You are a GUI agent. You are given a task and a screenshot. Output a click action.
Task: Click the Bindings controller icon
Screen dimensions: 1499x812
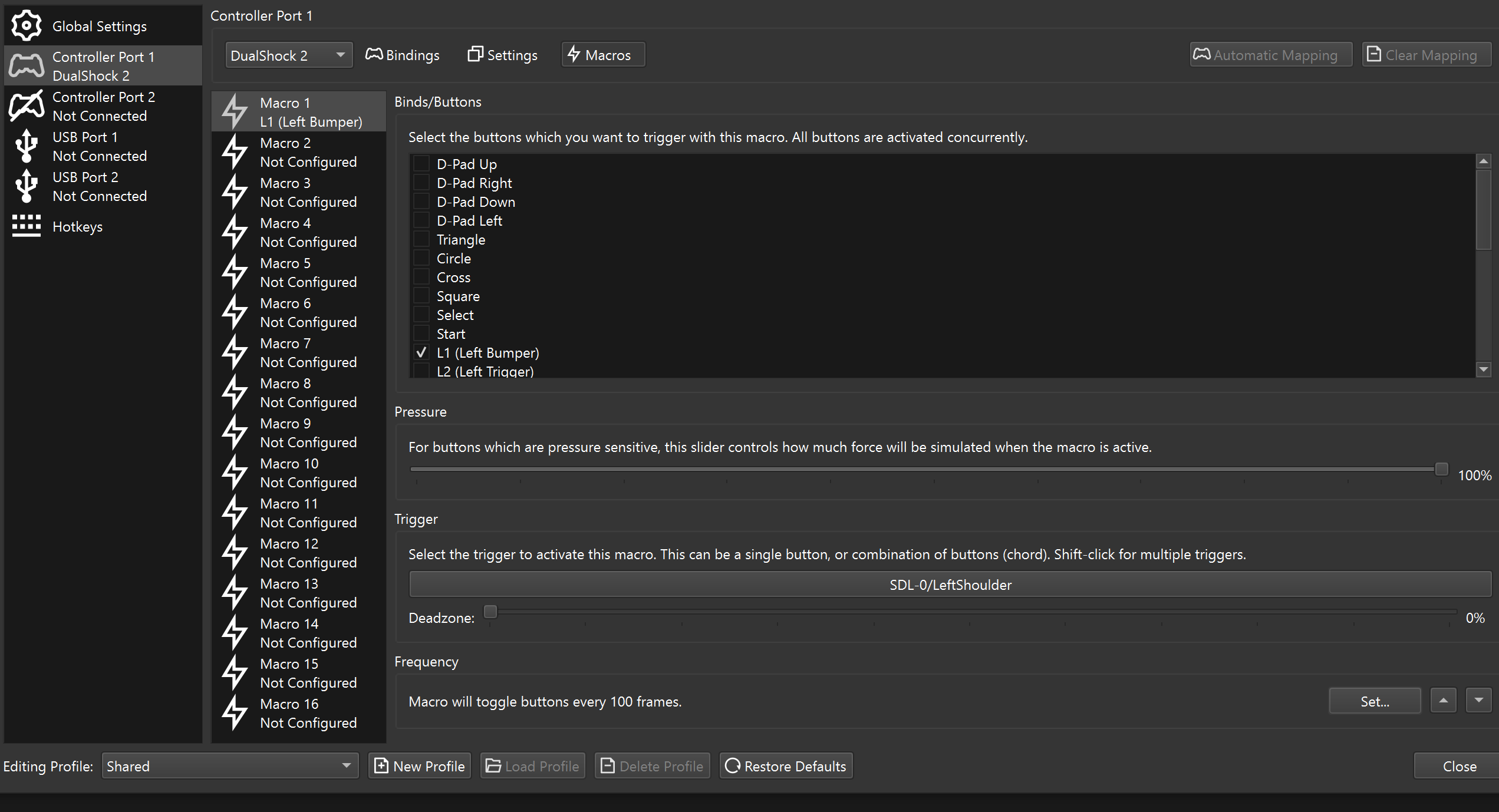click(373, 54)
